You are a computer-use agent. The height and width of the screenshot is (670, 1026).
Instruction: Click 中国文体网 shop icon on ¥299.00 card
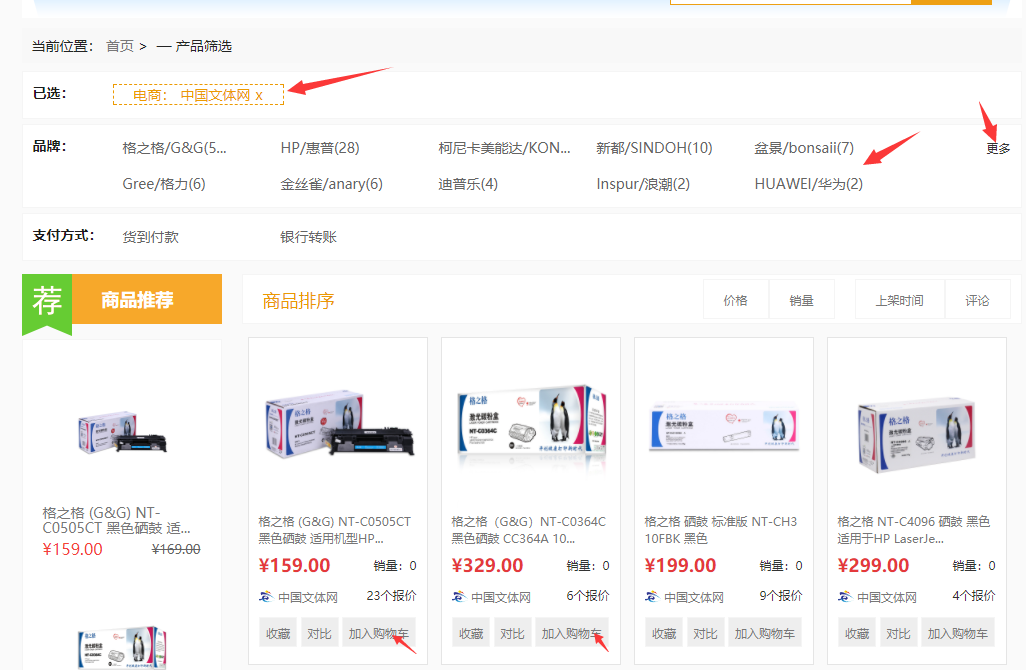(845, 597)
